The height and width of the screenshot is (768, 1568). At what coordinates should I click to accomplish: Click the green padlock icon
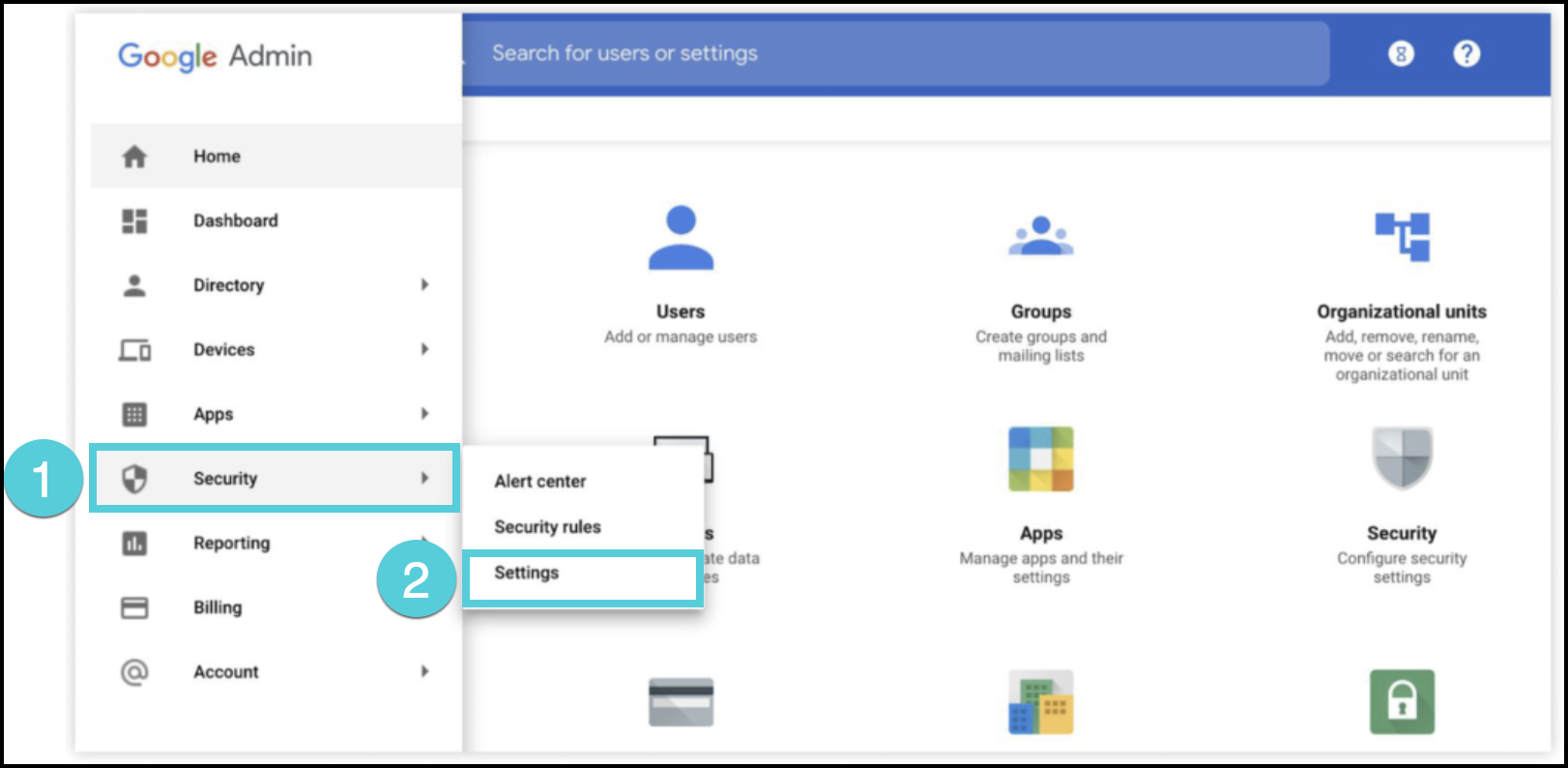pyautogui.click(x=1402, y=702)
